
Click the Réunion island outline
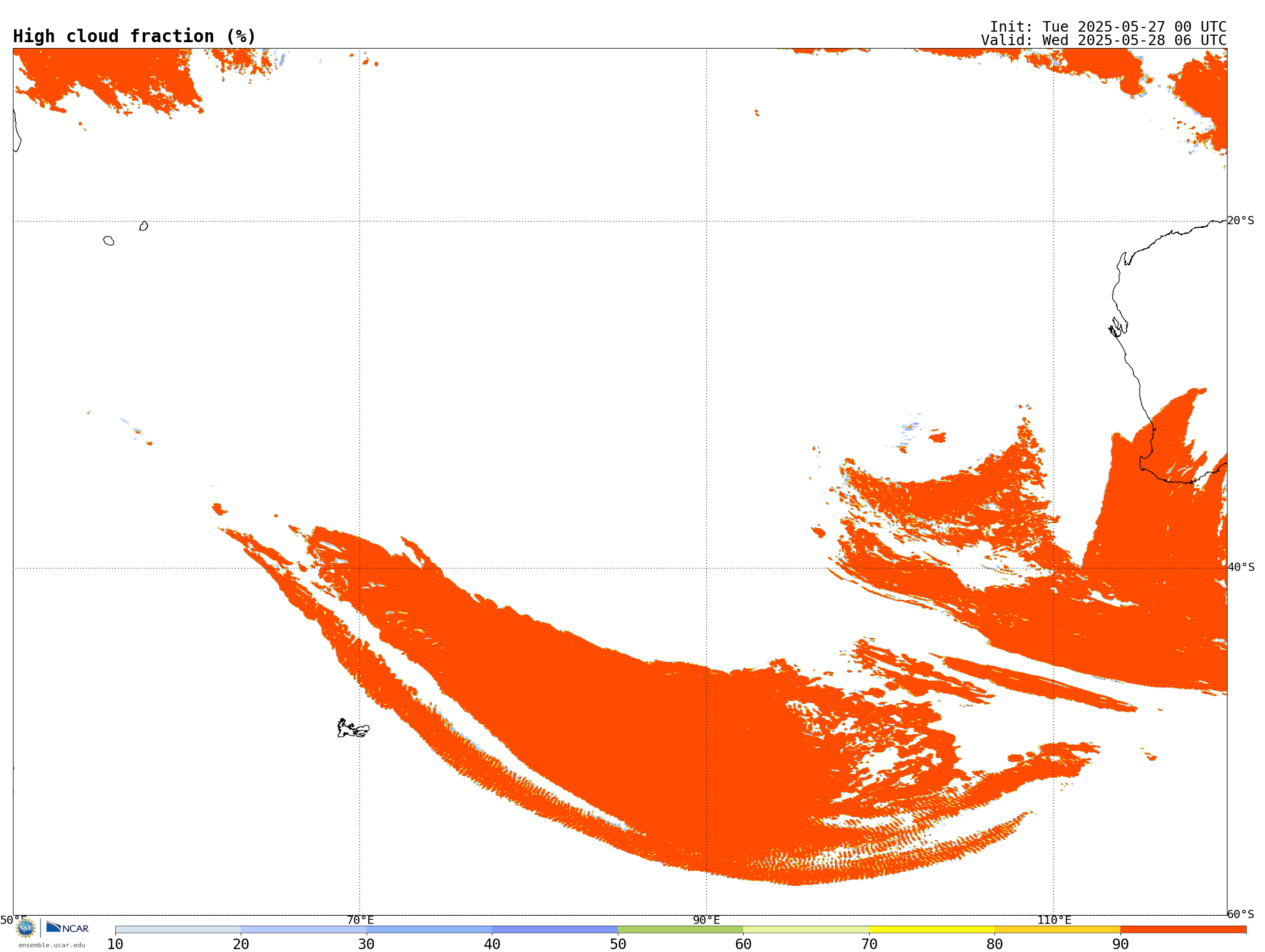click(x=108, y=241)
